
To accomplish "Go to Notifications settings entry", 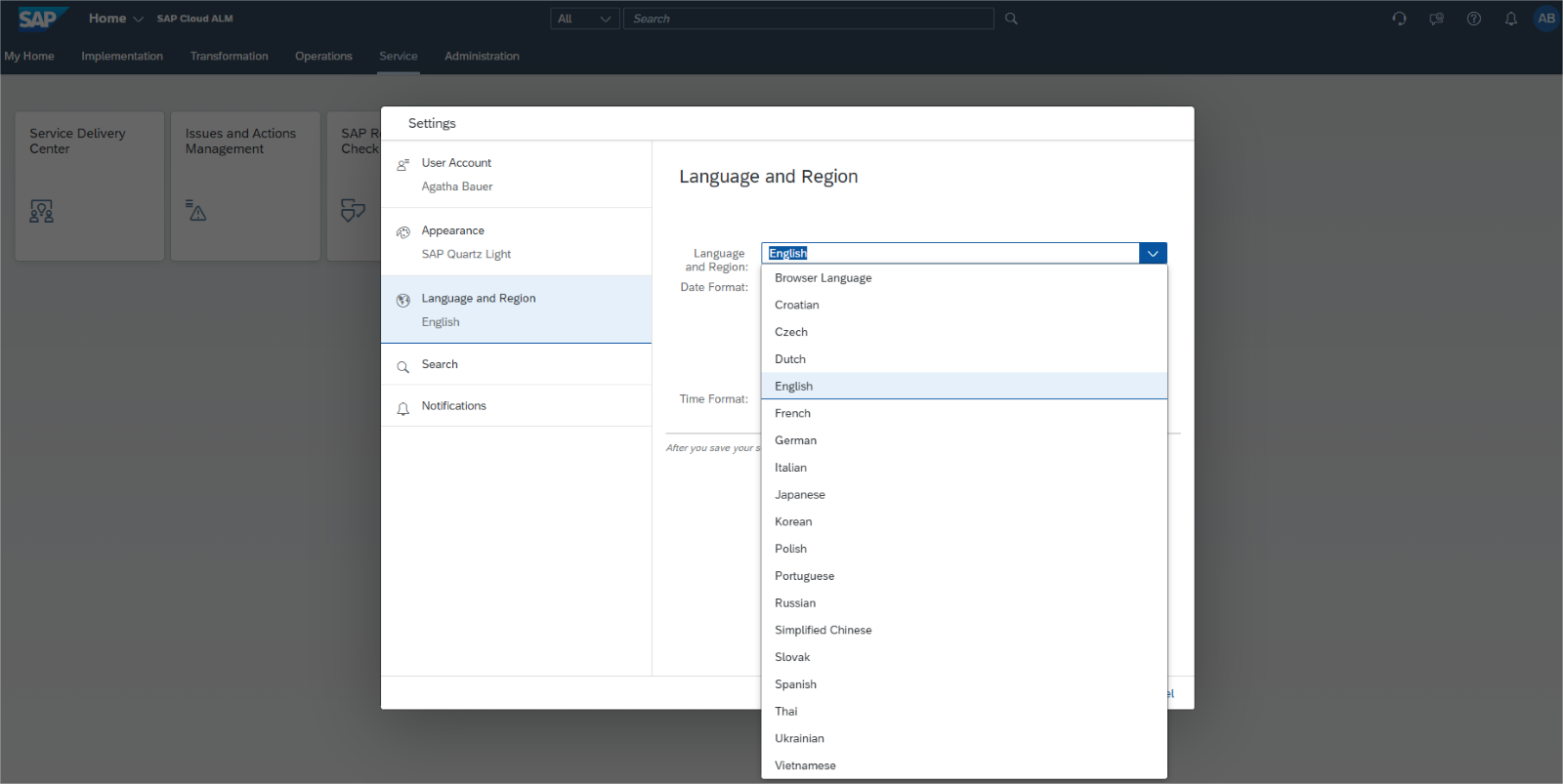I will pyautogui.click(x=453, y=406).
